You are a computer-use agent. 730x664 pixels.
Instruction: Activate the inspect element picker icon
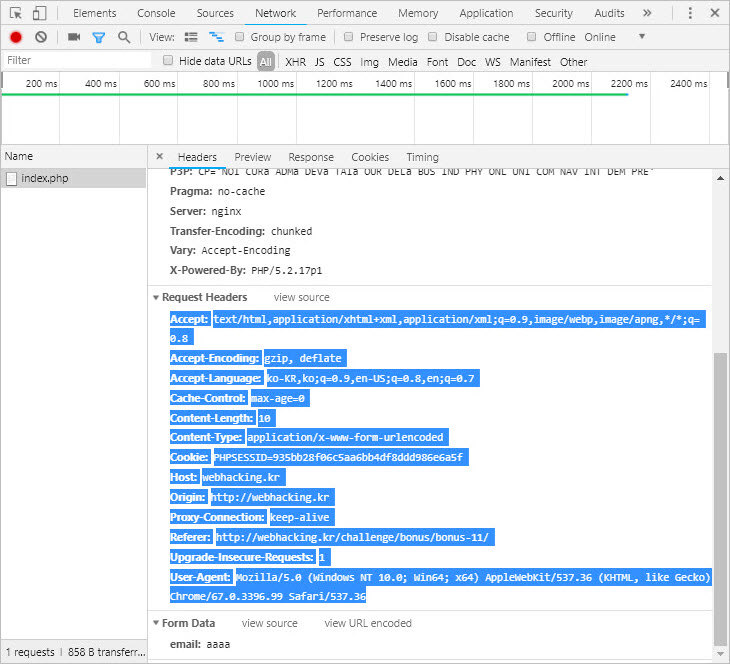tap(16, 13)
